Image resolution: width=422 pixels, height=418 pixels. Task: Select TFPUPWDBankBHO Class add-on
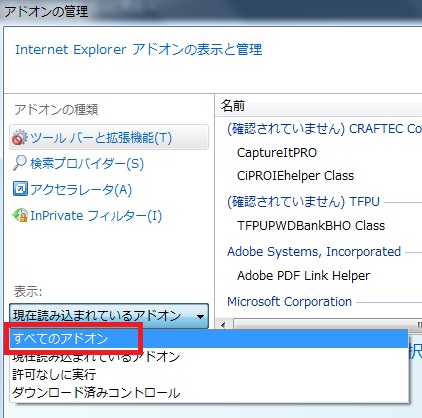[x=311, y=226]
